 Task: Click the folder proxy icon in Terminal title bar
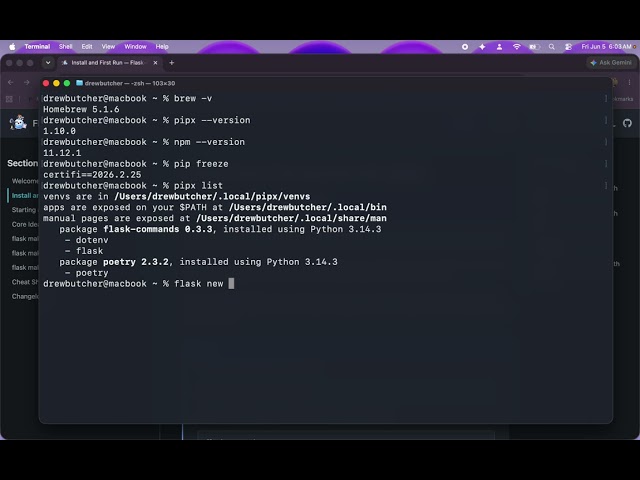[x=80, y=83]
